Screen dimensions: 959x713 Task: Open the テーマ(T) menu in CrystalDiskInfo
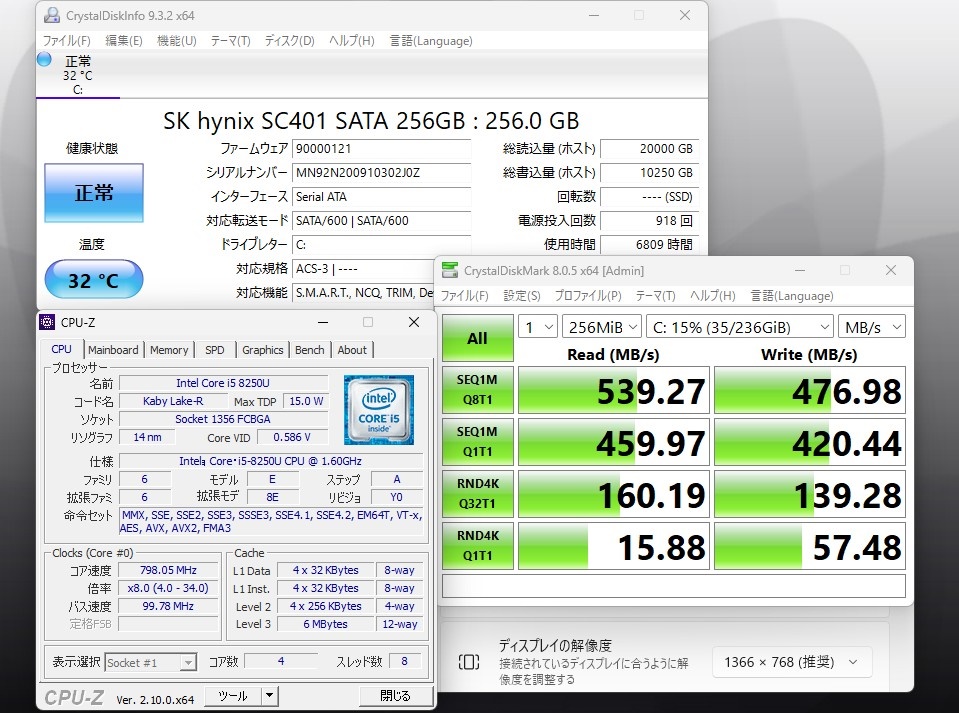coord(231,41)
